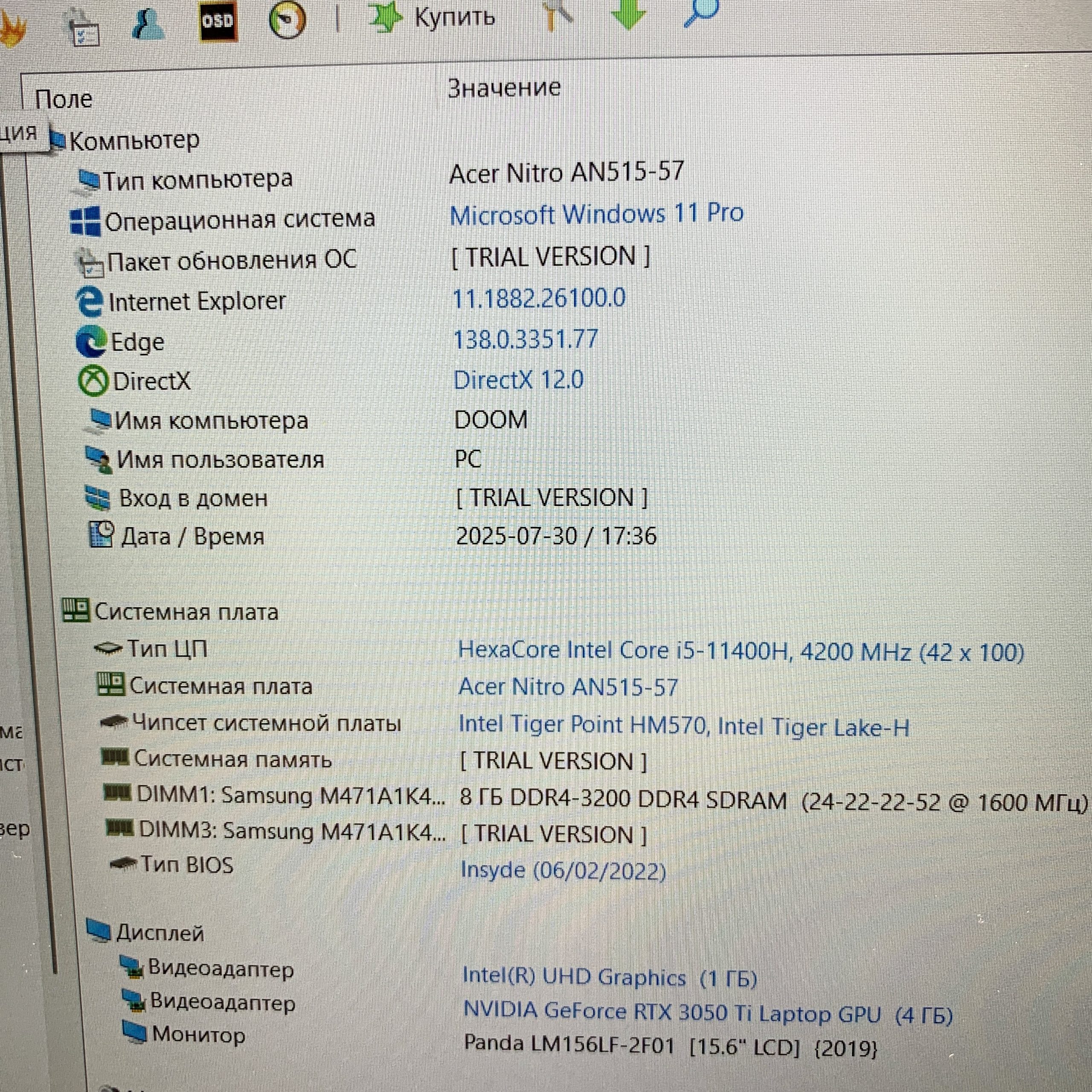Click the green download arrow icon
This screenshot has height=1092, width=1092.
pos(628,14)
